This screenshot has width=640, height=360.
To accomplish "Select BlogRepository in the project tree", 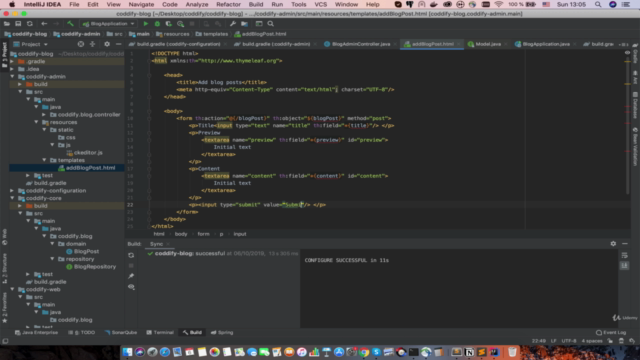I will [91, 267].
